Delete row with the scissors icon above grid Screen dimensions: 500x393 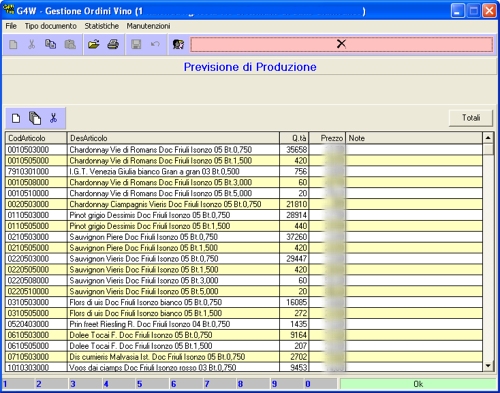(53, 118)
